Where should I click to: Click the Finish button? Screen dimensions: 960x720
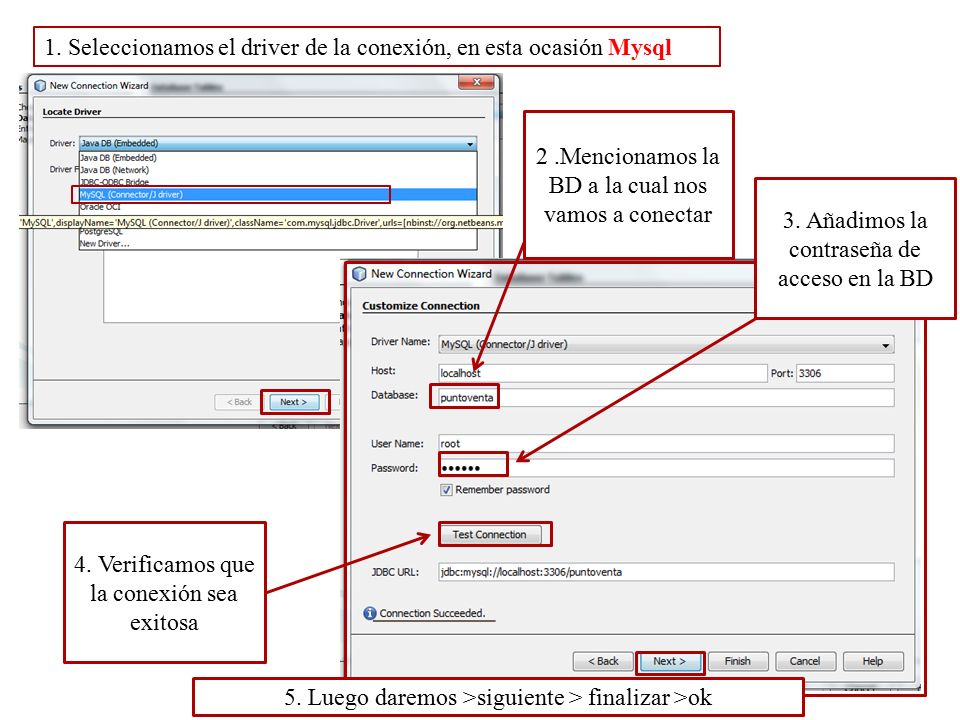point(738,662)
